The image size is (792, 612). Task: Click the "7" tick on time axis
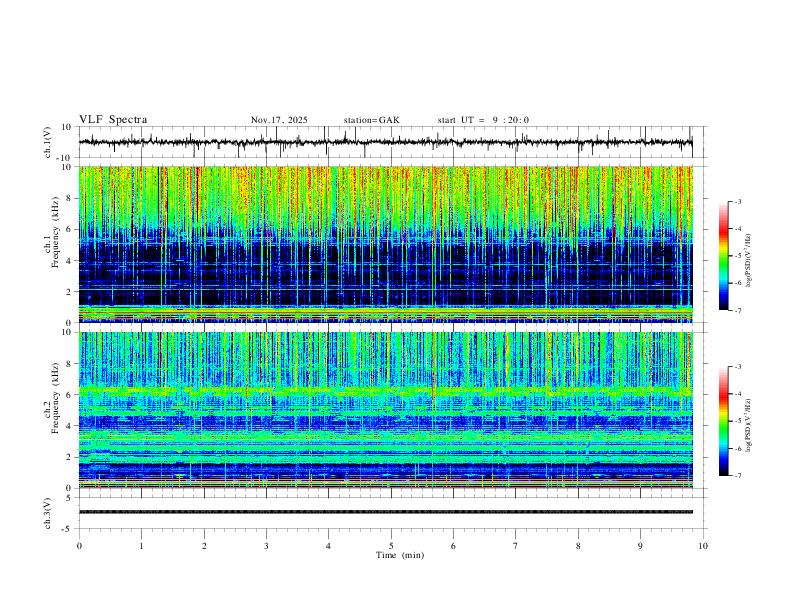coord(516,546)
